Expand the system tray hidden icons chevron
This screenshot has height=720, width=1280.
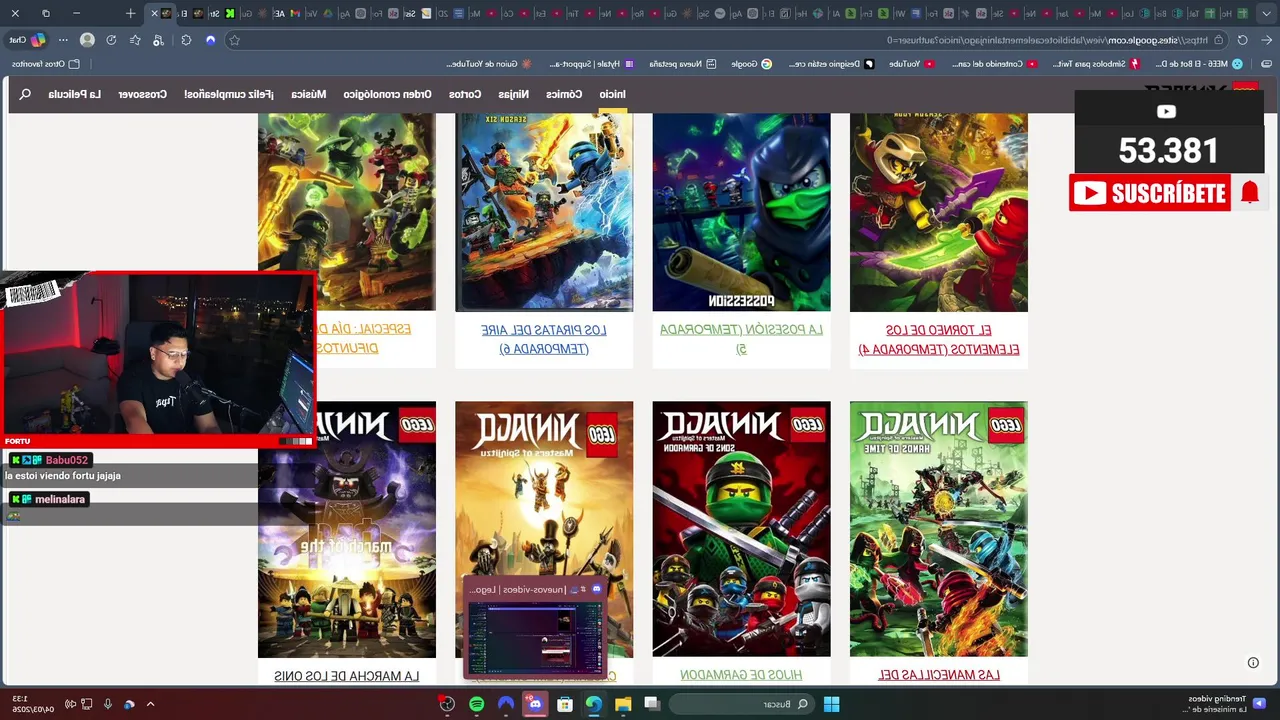[150, 704]
